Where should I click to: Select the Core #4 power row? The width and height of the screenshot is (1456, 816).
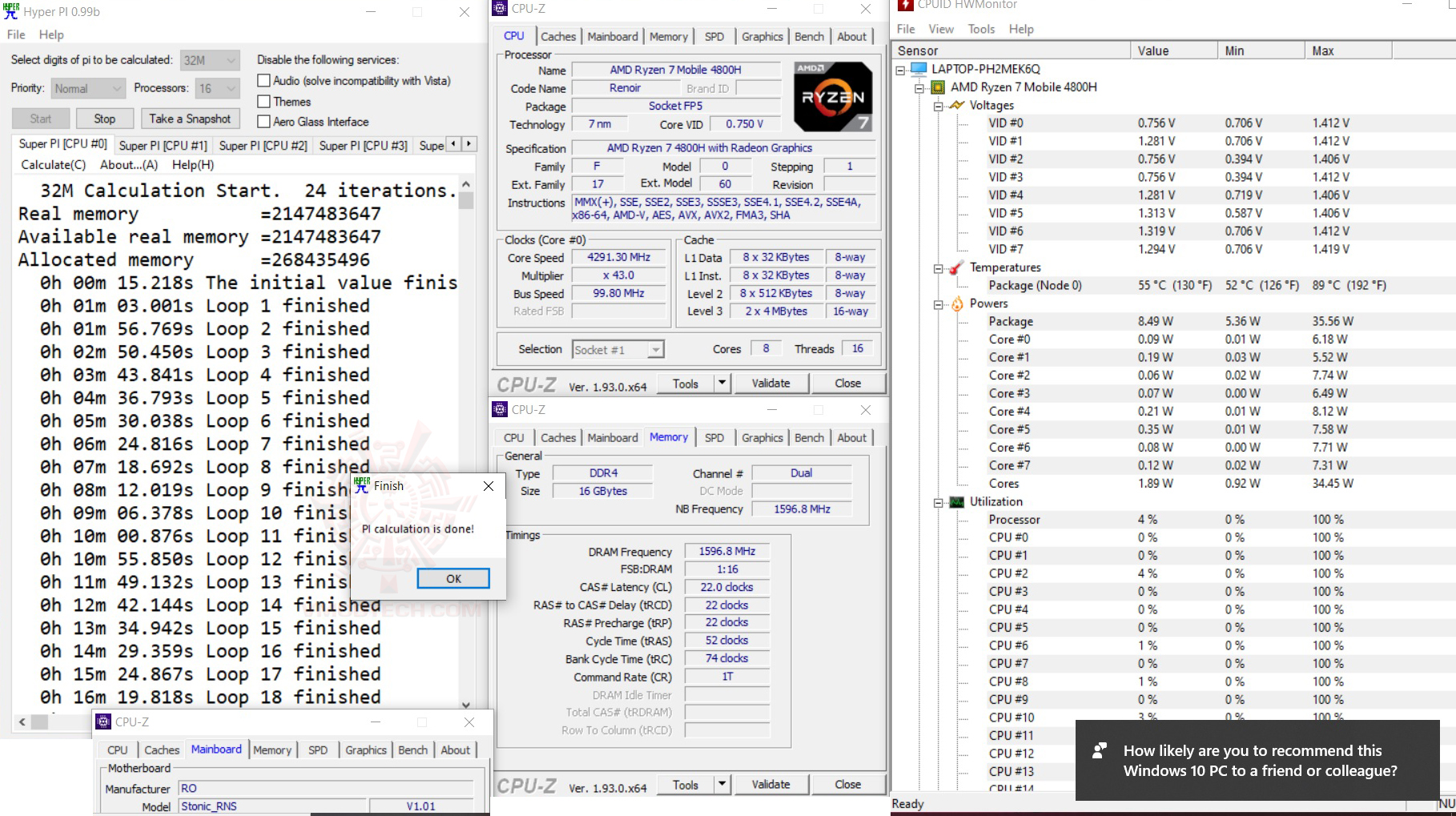1174,412
